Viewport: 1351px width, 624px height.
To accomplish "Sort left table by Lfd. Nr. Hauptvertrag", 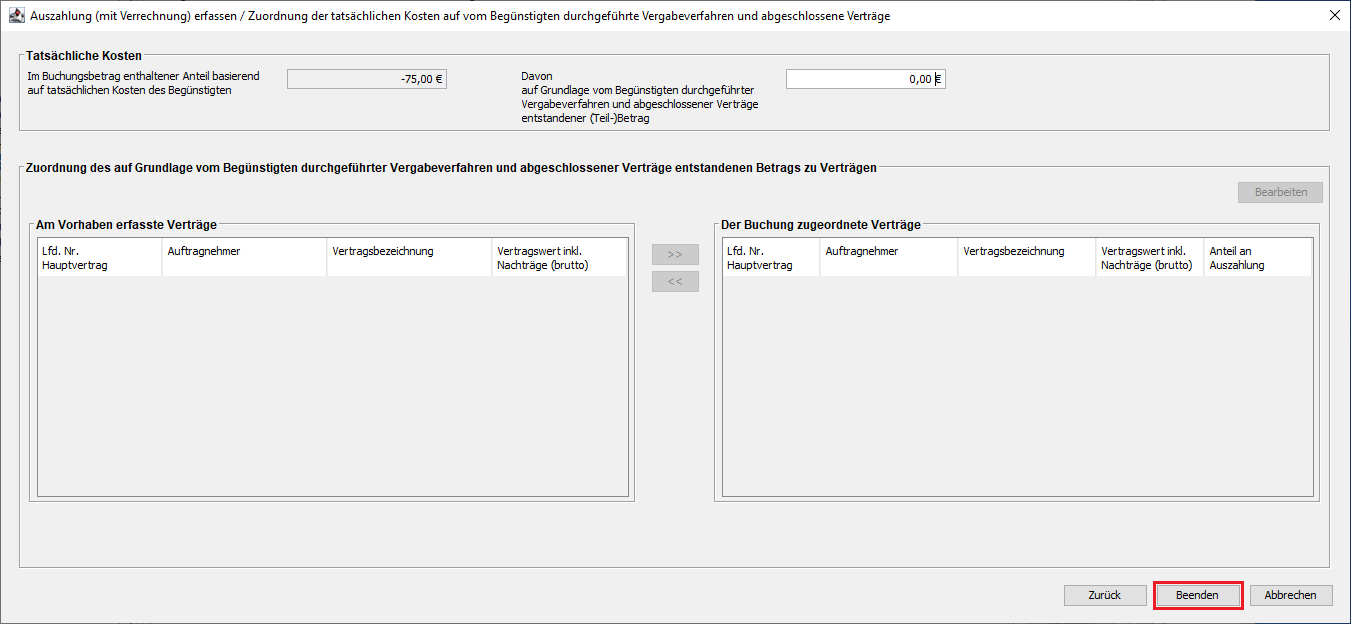I will point(98,258).
